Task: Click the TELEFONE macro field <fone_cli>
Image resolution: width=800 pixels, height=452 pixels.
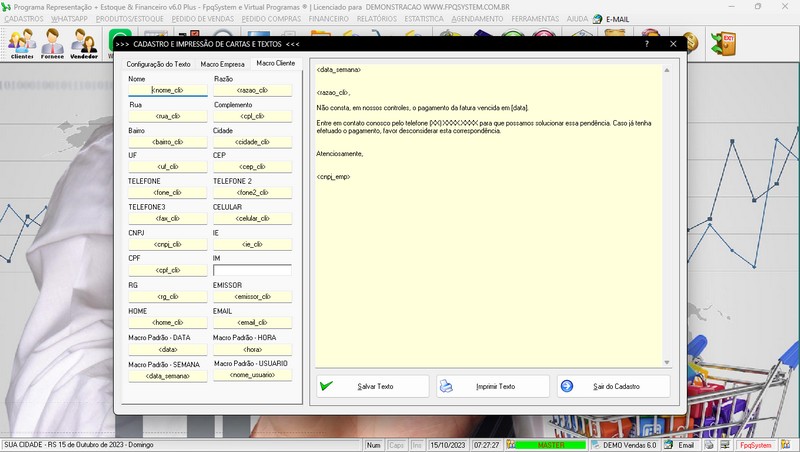Action: click(168, 192)
